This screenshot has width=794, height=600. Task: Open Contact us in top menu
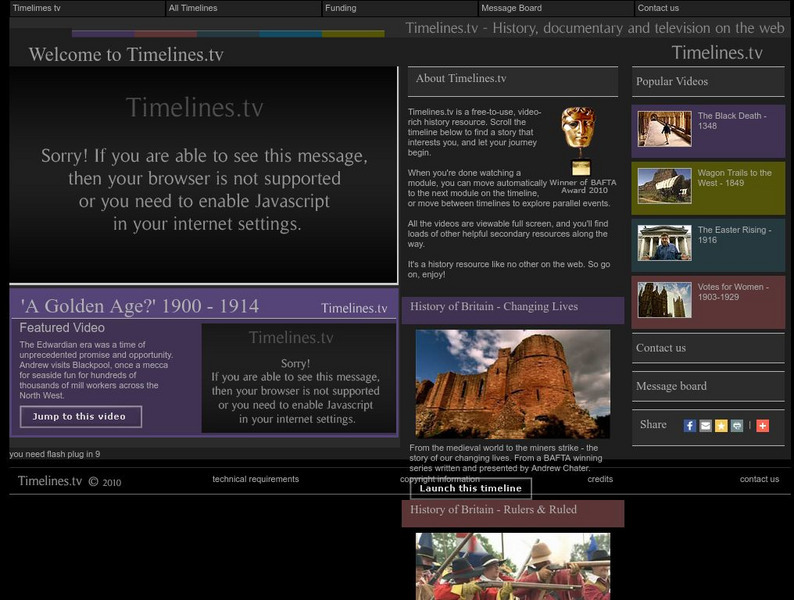click(712, 8)
